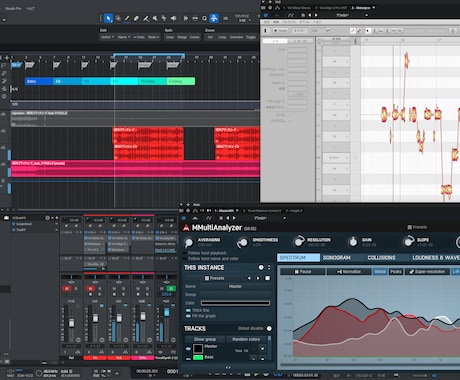Click the MMultiAnalyzer red logo icon
This screenshot has height=380, width=460.
[186, 228]
